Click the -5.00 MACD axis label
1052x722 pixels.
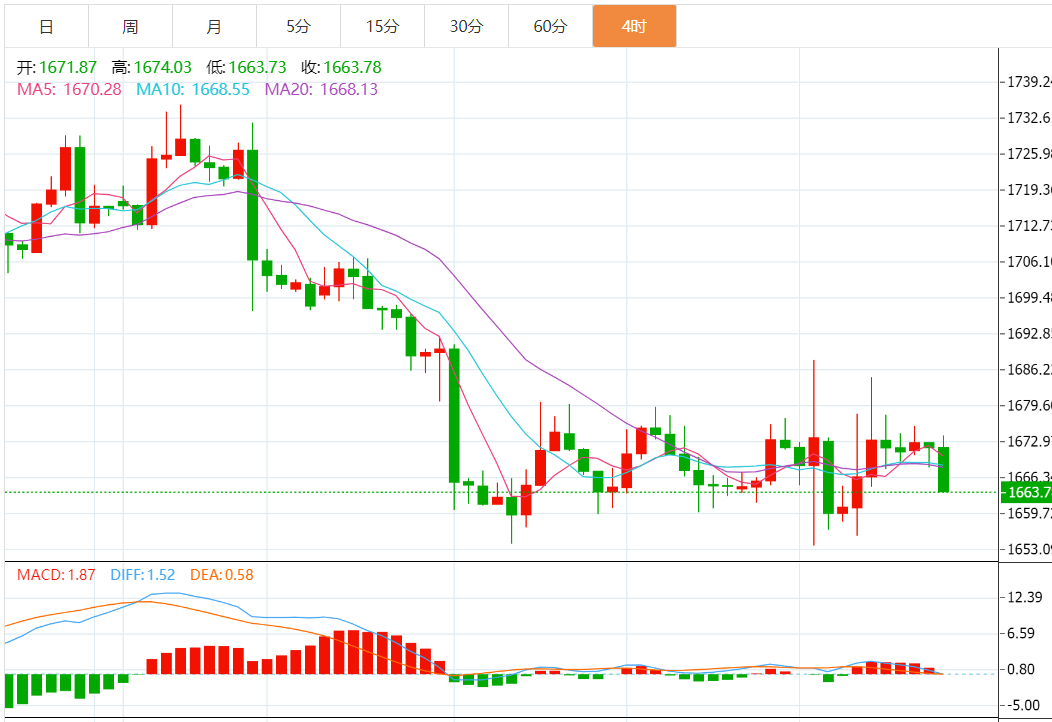pos(1024,705)
